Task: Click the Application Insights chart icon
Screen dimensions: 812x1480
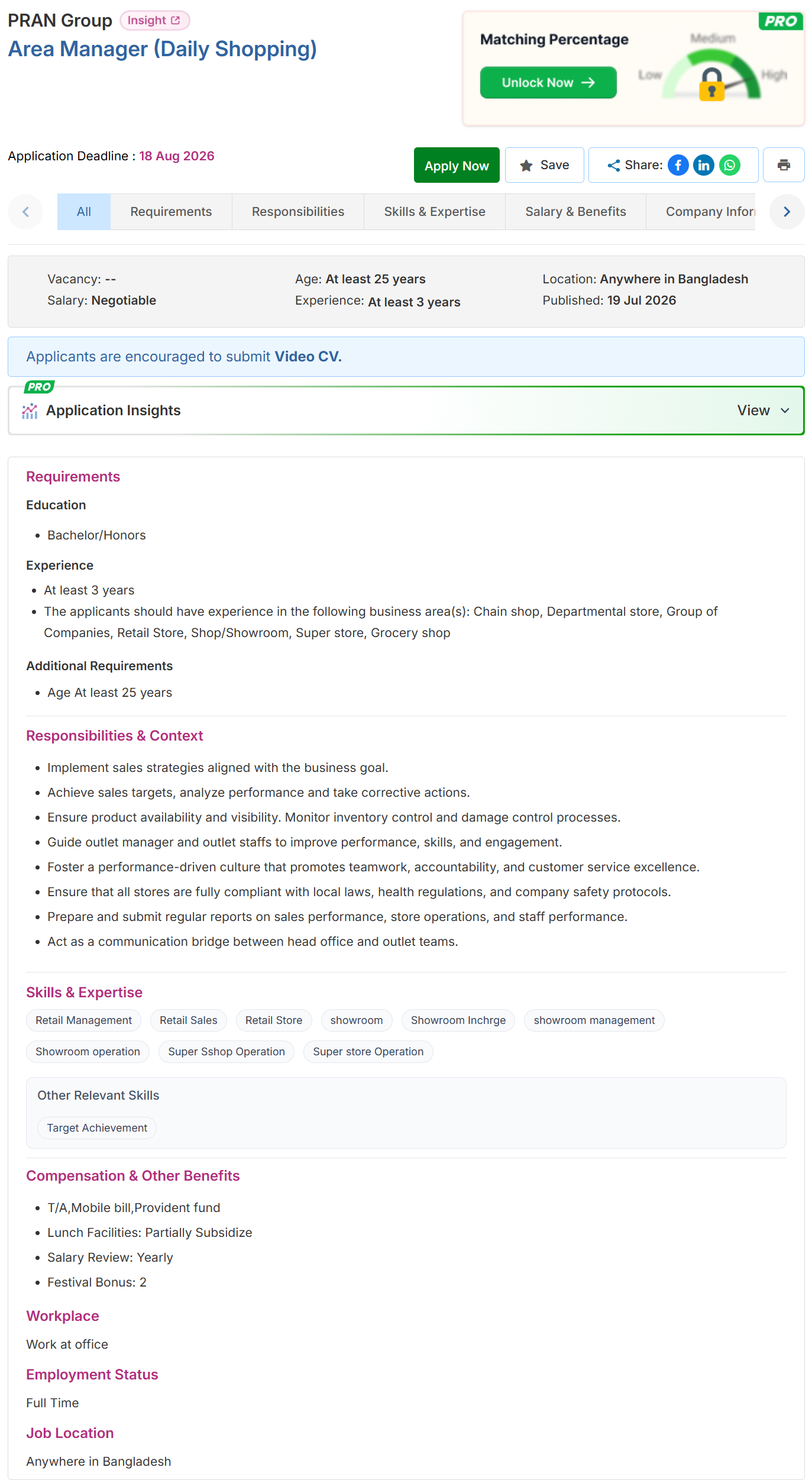Action: (x=30, y=411)
